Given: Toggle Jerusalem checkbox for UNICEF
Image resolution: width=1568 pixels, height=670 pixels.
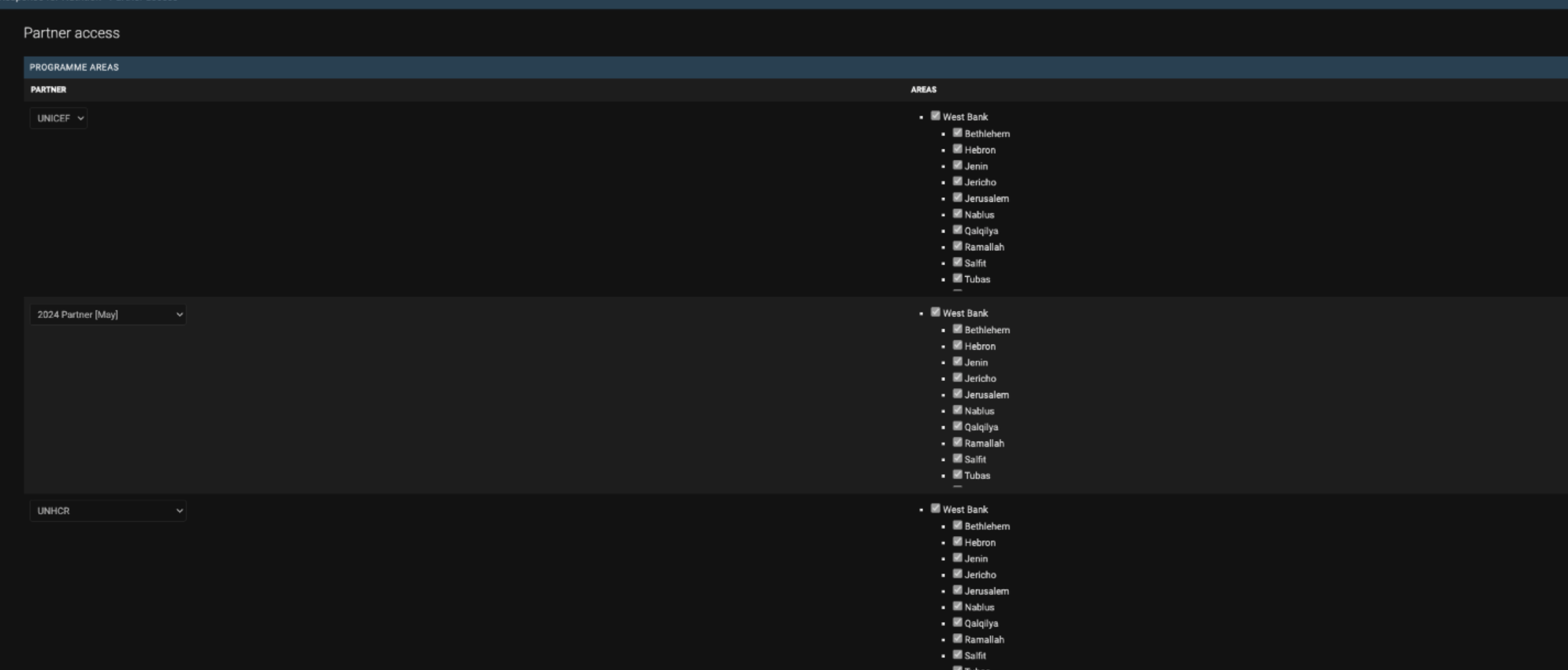Looking at the screenshot, I should pyautogui.click(x=957, y=198).
